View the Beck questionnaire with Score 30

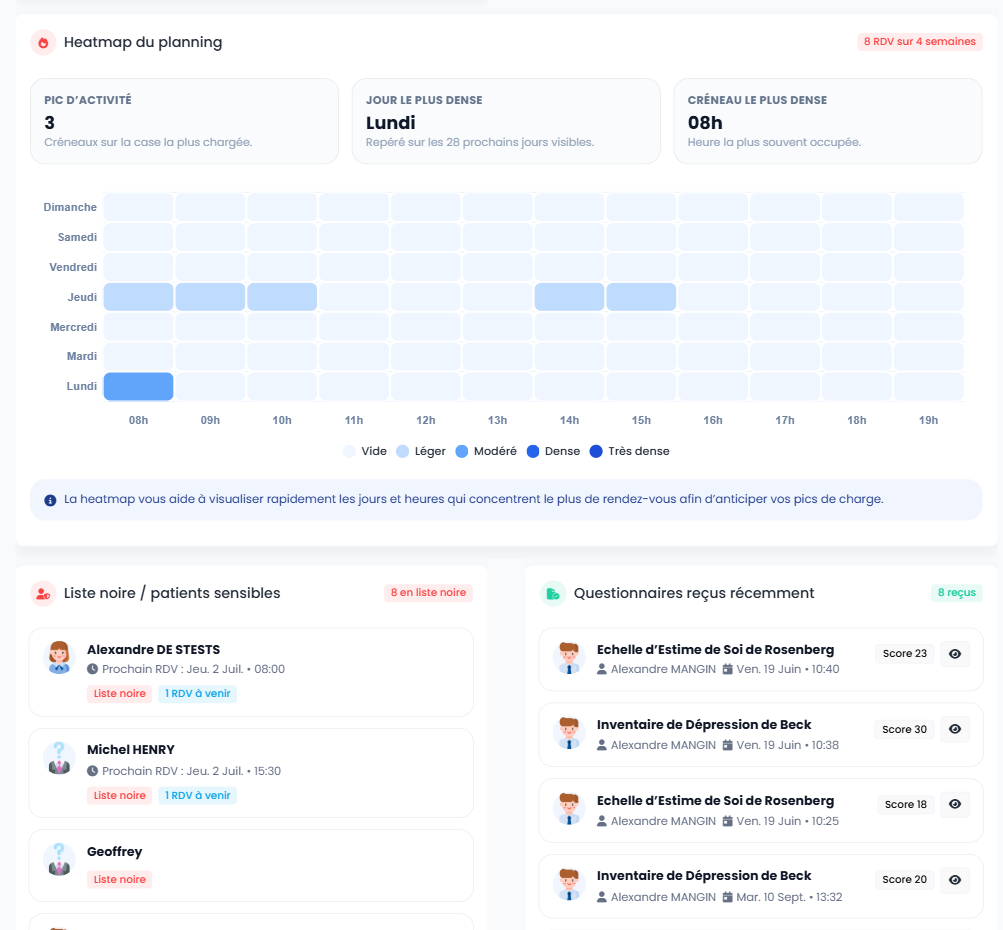[955, 729]
